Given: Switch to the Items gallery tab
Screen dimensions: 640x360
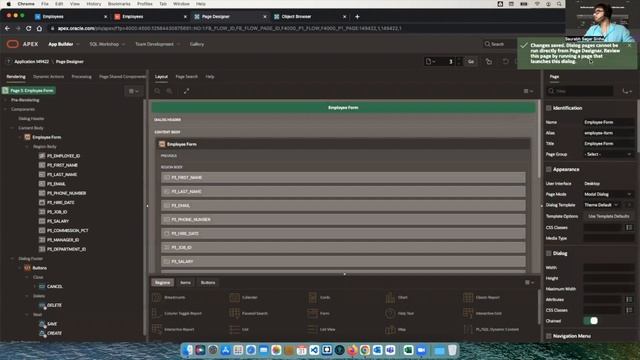Looking at the screenshot, I should (185, 282).
